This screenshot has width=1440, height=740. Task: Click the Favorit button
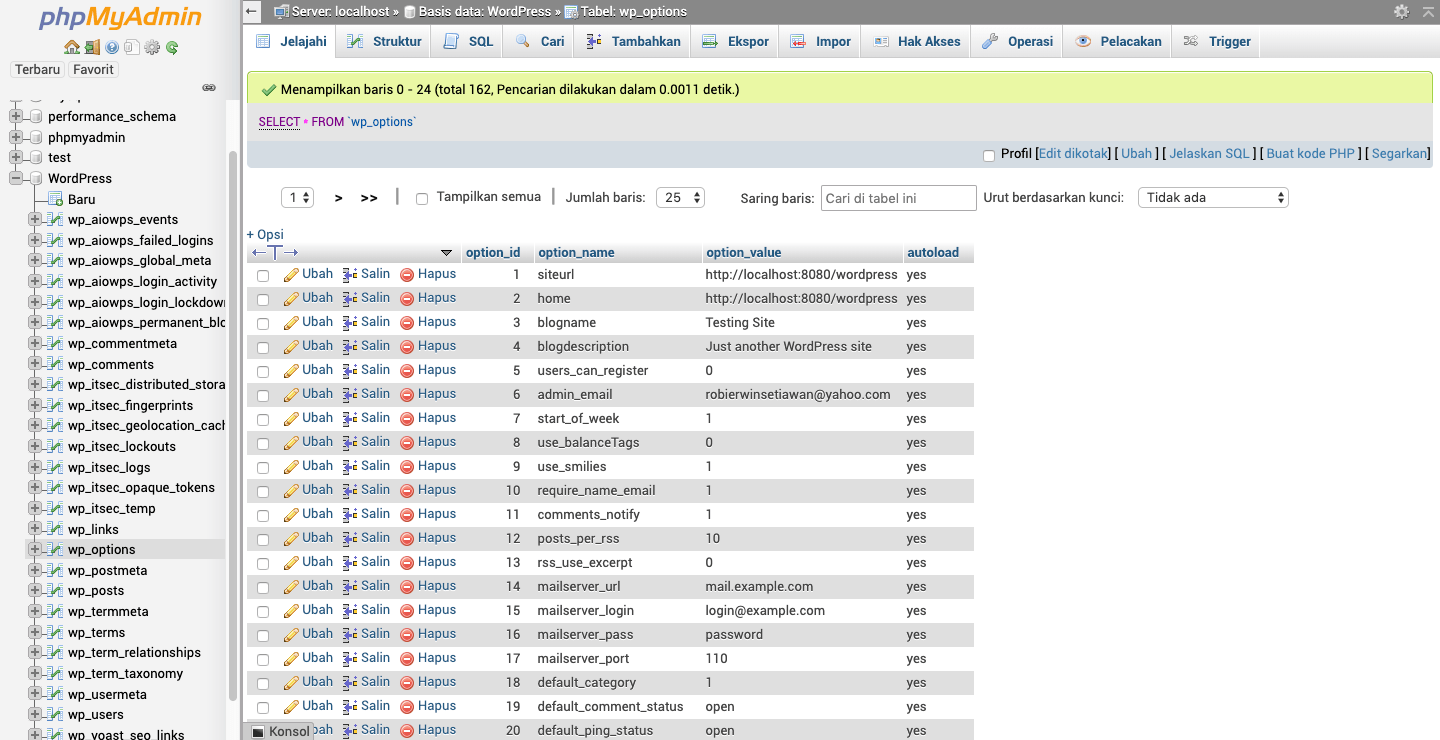[93, 69]
